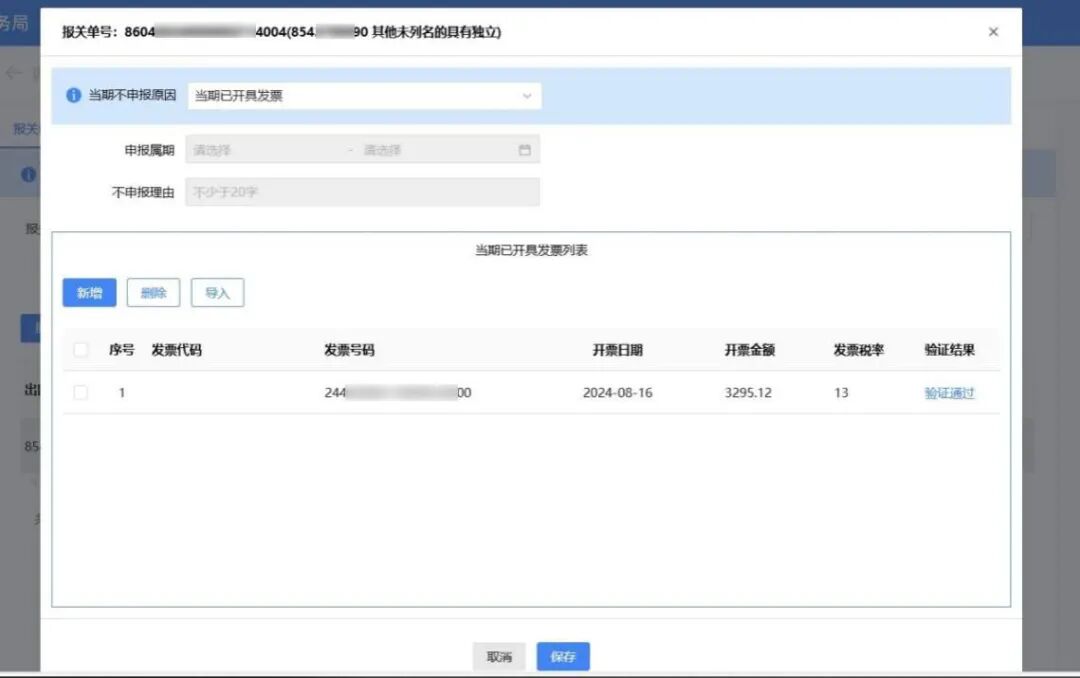Tick the checkbox for invoice row 1
The width and height of the screenshot is (1080, 678).
(81, 393)
